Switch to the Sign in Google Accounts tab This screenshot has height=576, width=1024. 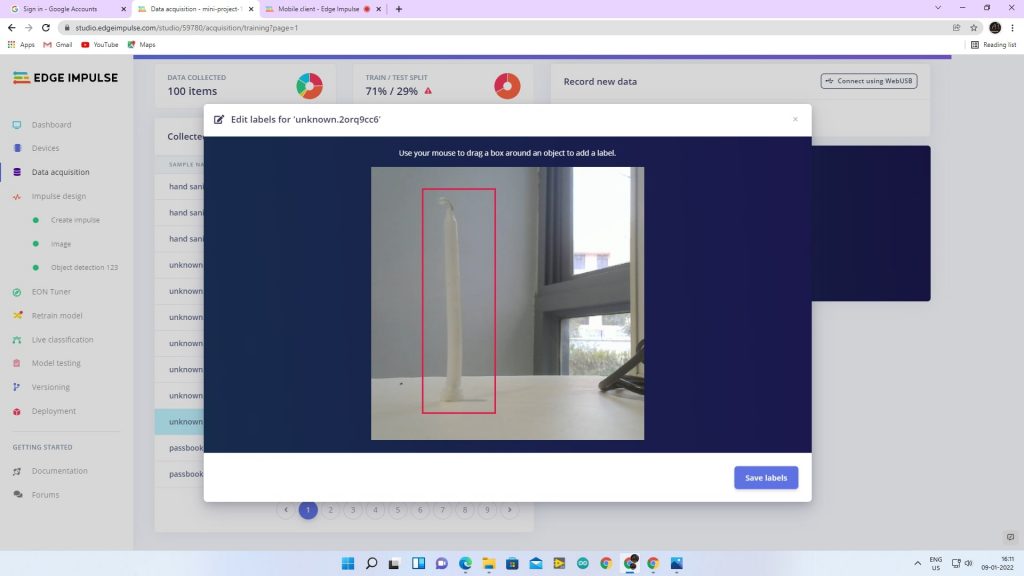coord(60,9)
